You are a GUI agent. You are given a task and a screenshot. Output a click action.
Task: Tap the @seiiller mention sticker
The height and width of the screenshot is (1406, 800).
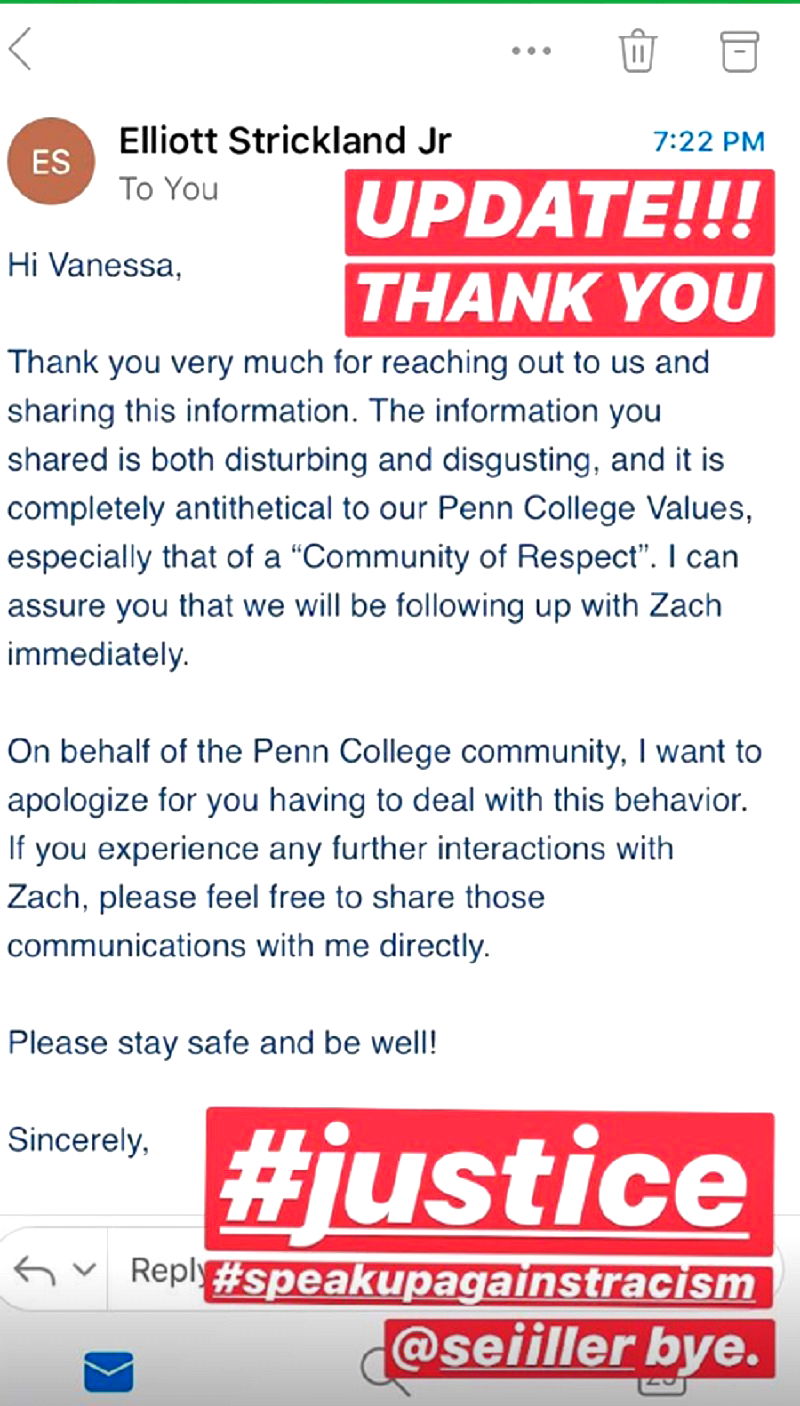tap(580, 1349)
